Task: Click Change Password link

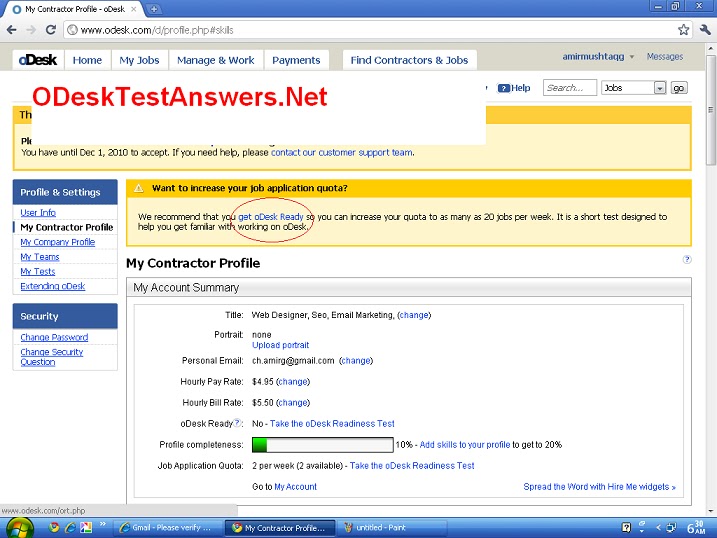Action: (x=54, y=337)
